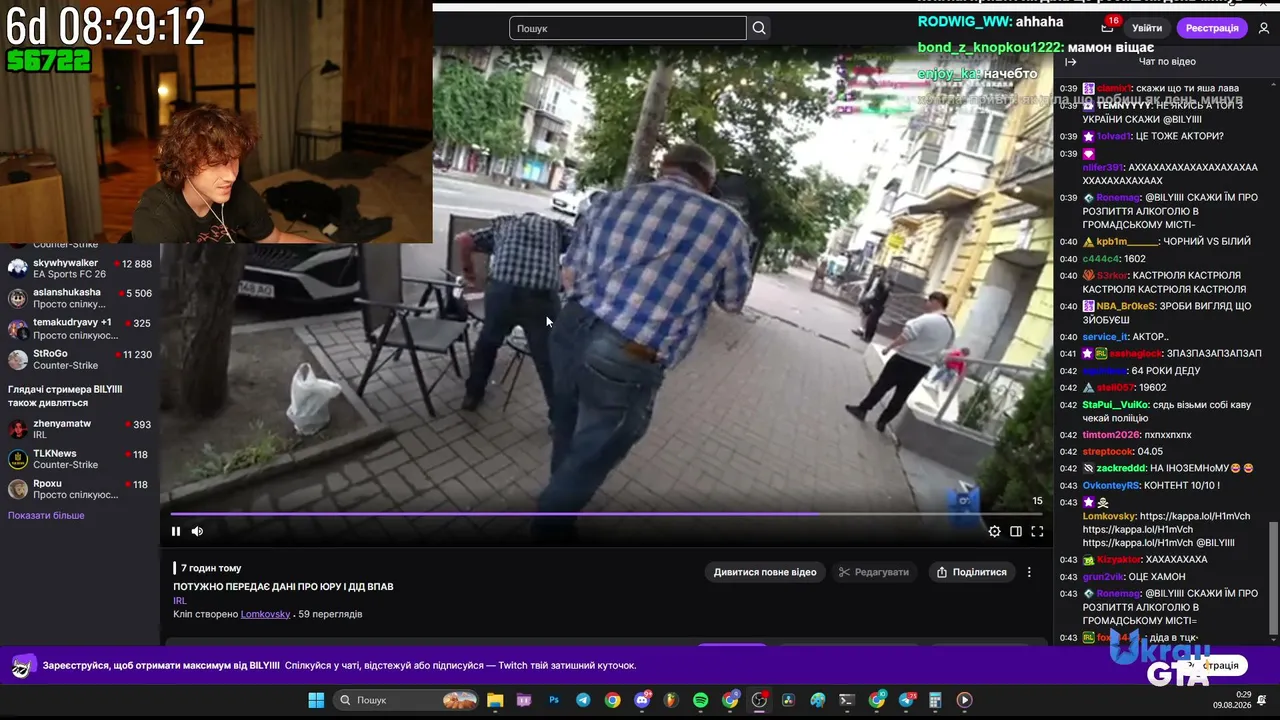
Task: Click the service_it username in chat
Action: click(1105, 337)
